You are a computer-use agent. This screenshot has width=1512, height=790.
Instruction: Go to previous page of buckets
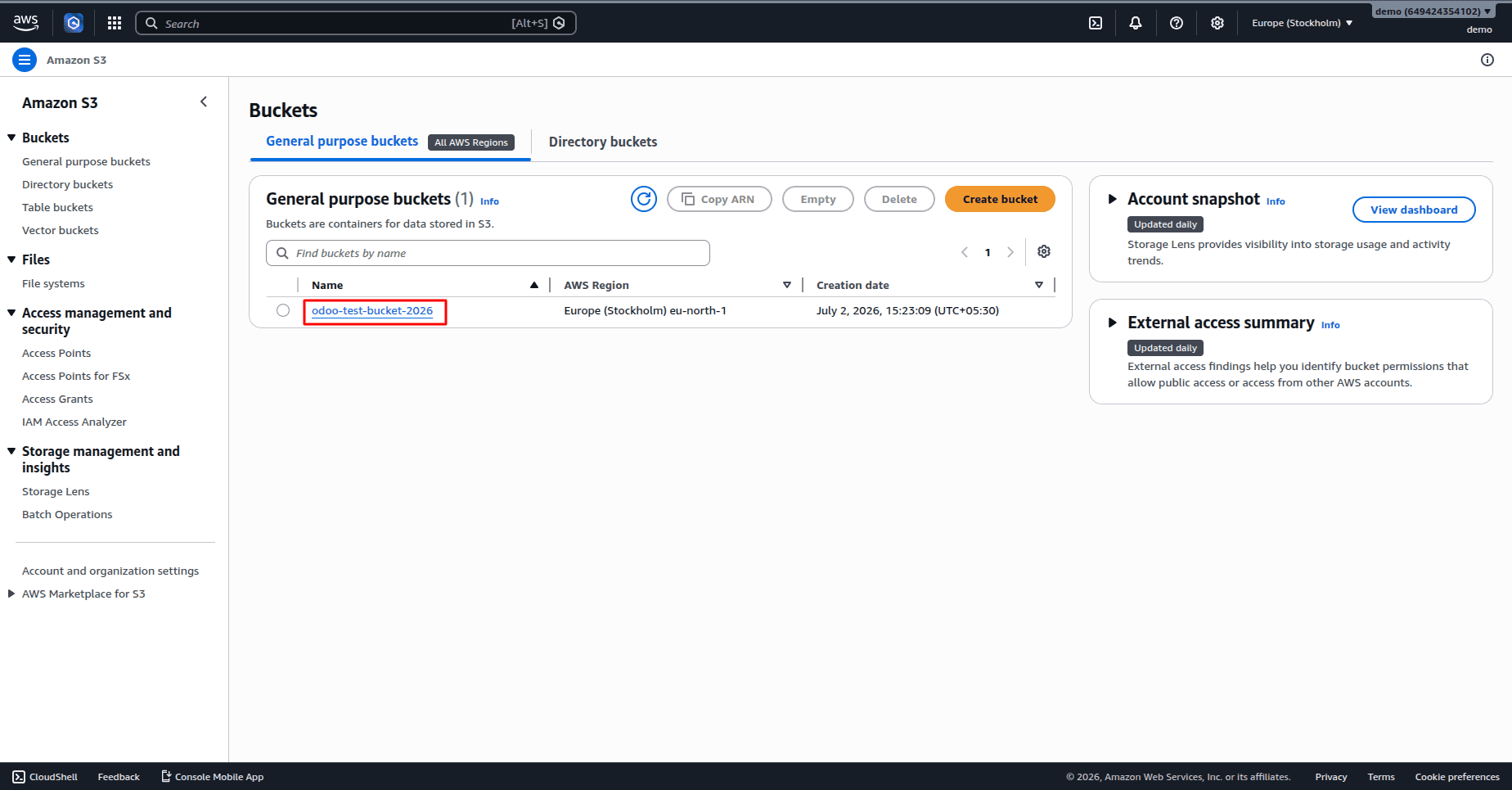(x=965, y=252)
